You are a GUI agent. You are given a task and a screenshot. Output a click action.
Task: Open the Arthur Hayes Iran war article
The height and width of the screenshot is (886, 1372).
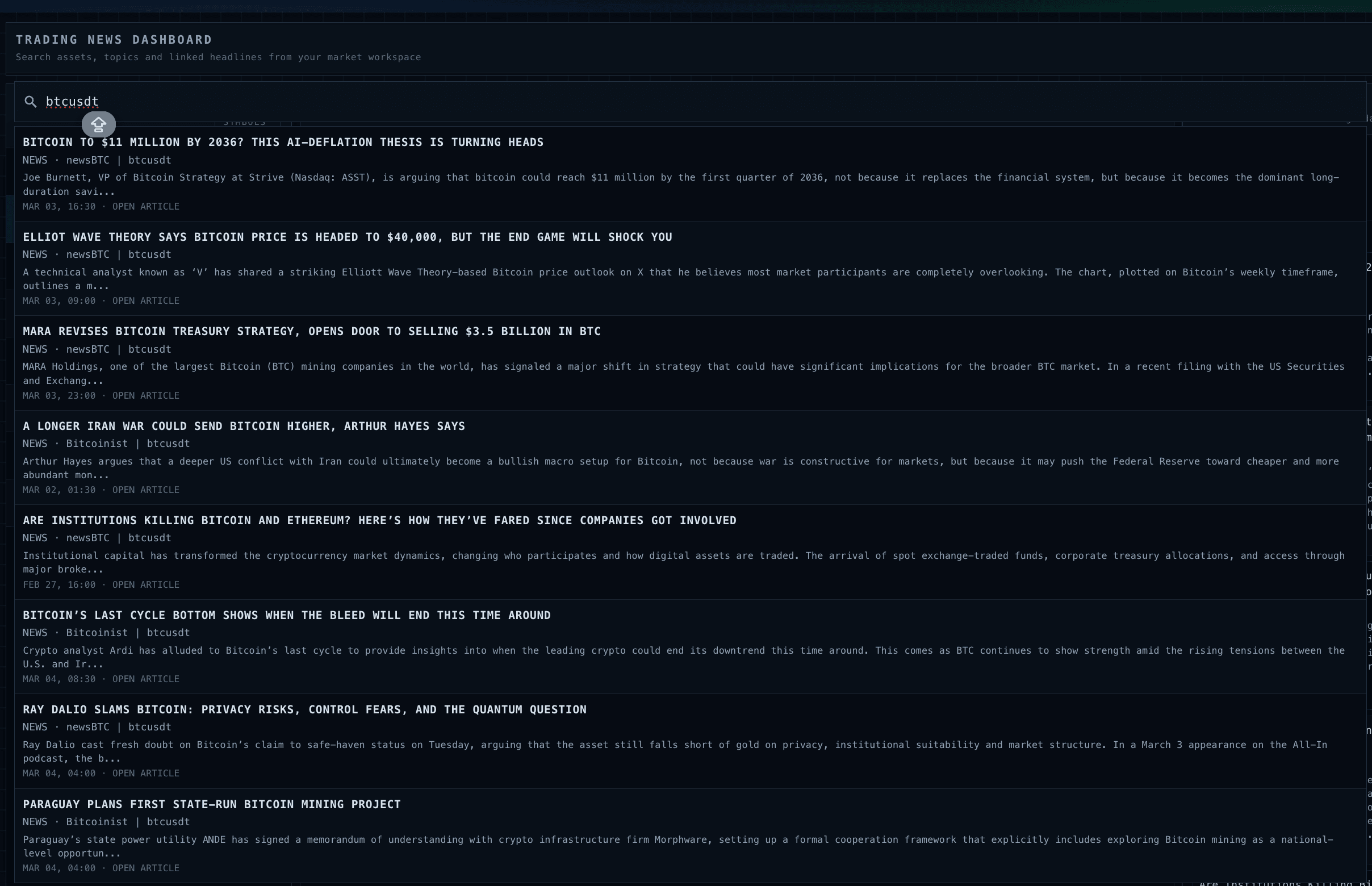coord(244,426)
